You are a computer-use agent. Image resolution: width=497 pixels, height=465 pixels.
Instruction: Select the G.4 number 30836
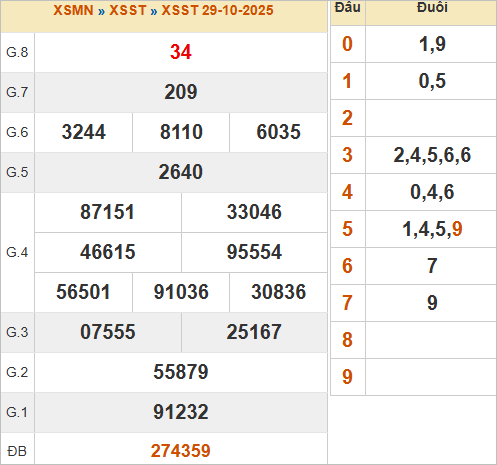click(278, 292)
